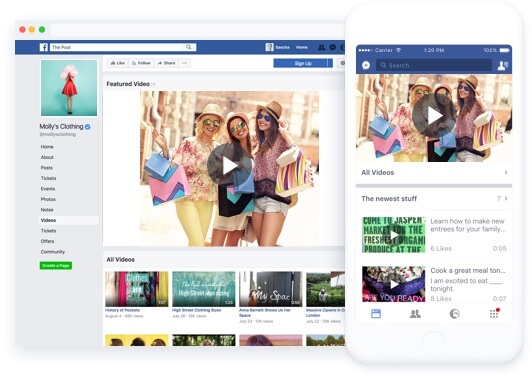Viewport: 532px width, 377px height.
Task: Click the search magnifier icon in desktop search bar
Action: [x=189, y=47]
